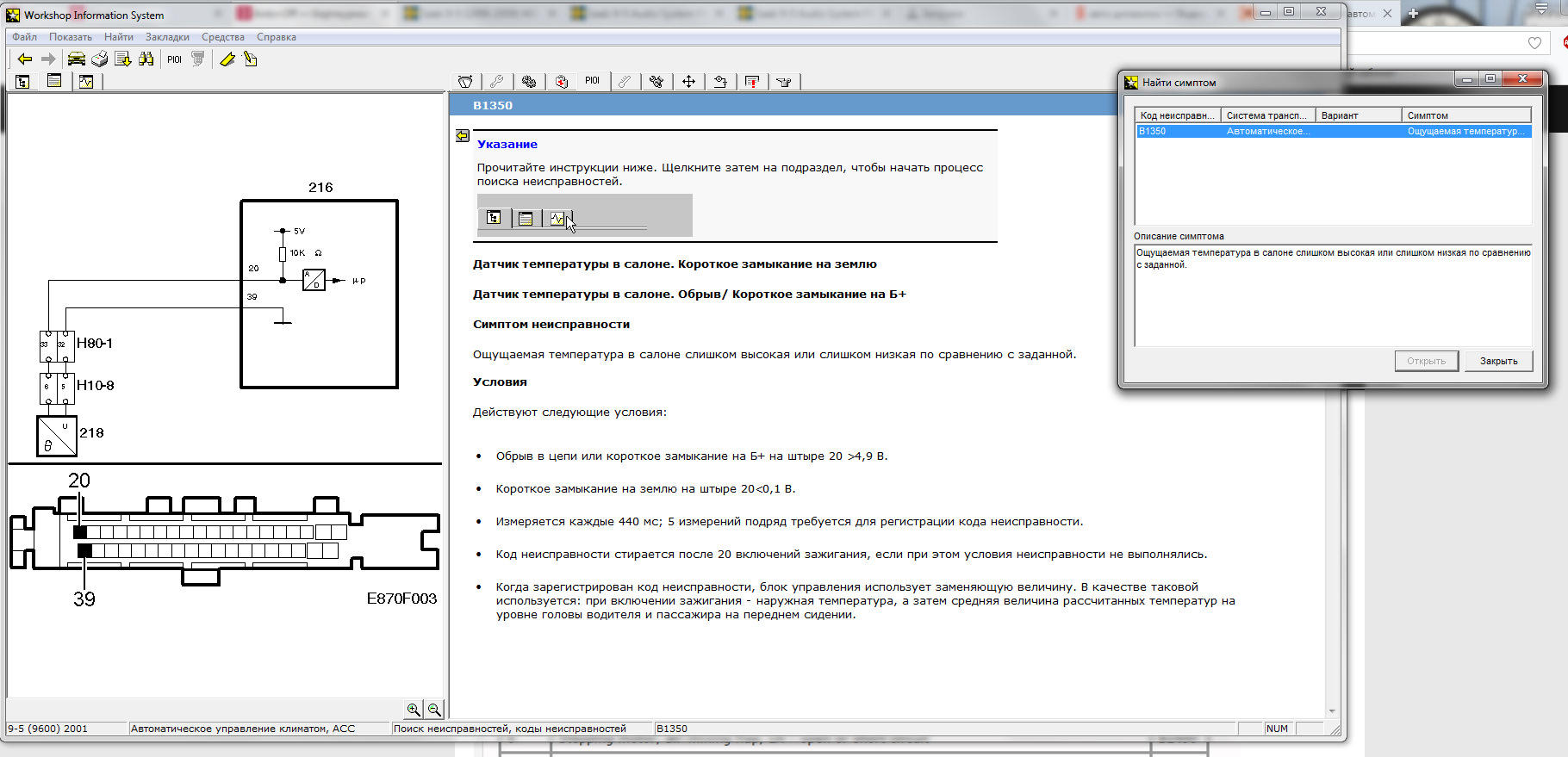1568x757 pixels.
Task: Zoom in on the wiring diagram
Action: [414, 710]
